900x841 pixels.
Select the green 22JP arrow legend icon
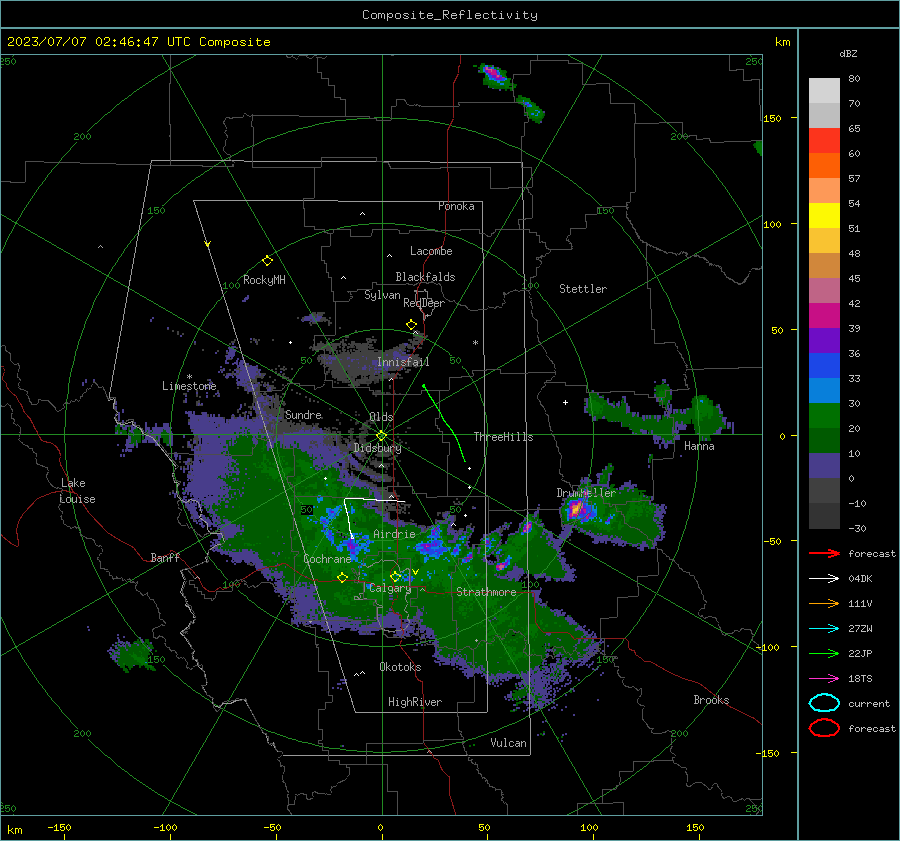tap(824, 653)
